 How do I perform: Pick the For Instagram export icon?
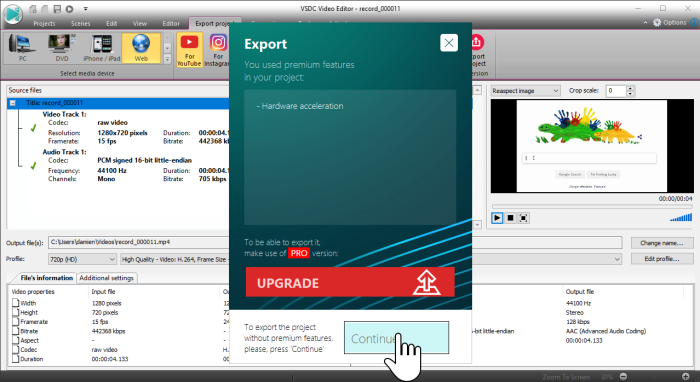[218, 50]
